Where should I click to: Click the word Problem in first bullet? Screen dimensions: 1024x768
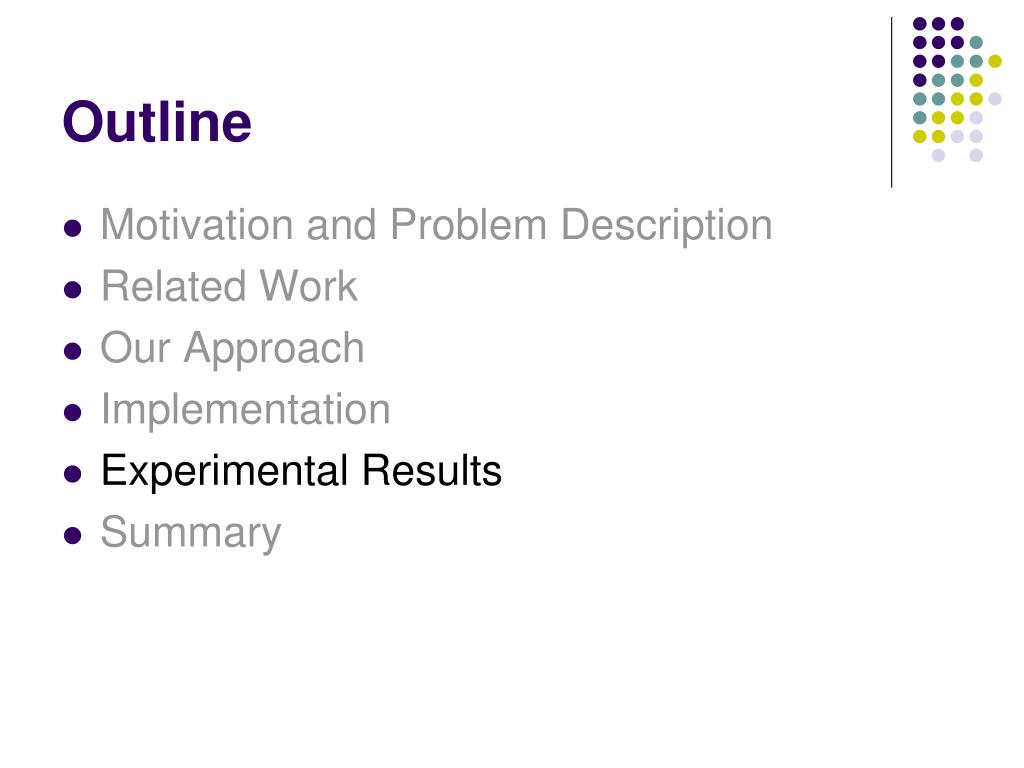468,225
